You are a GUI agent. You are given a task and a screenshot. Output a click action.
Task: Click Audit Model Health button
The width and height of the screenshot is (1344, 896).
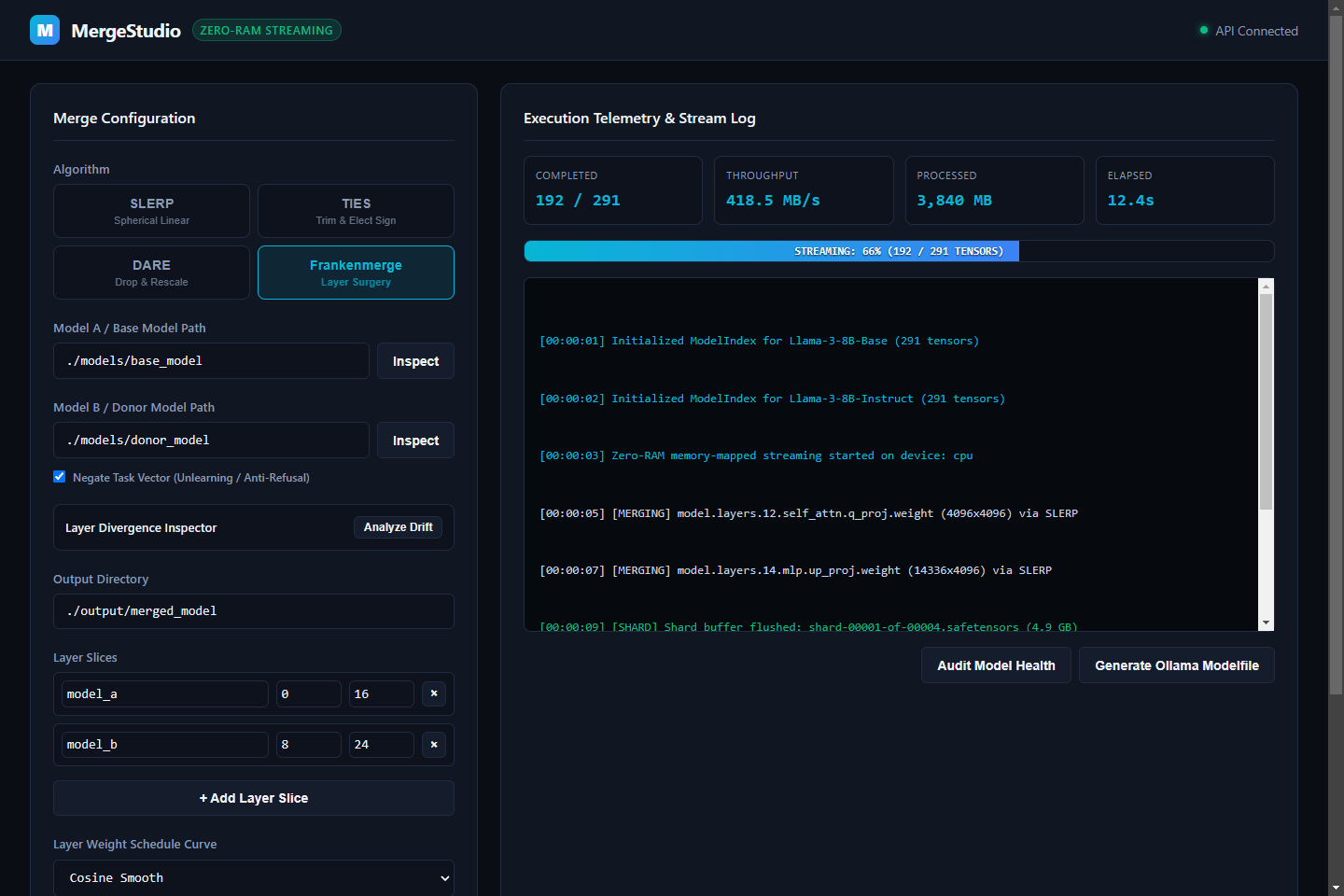point(996,665)
